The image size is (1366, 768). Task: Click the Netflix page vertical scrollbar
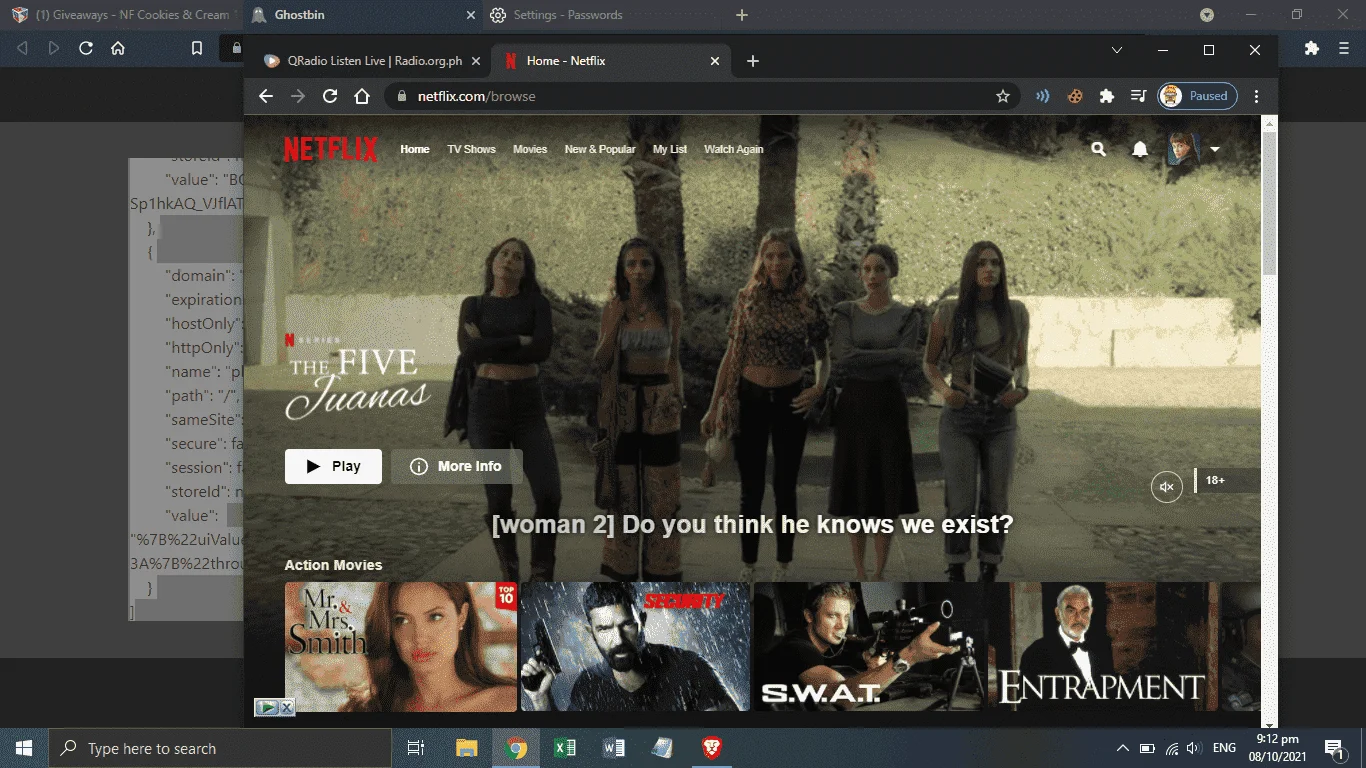click(x=1269, y=204)
